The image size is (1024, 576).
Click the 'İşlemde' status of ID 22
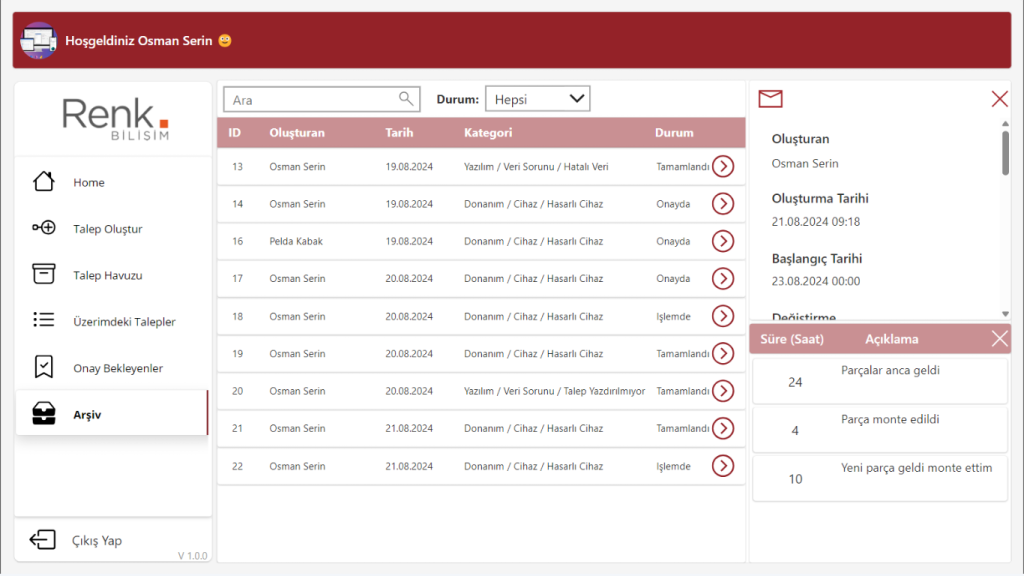click(x=673, y=466)
